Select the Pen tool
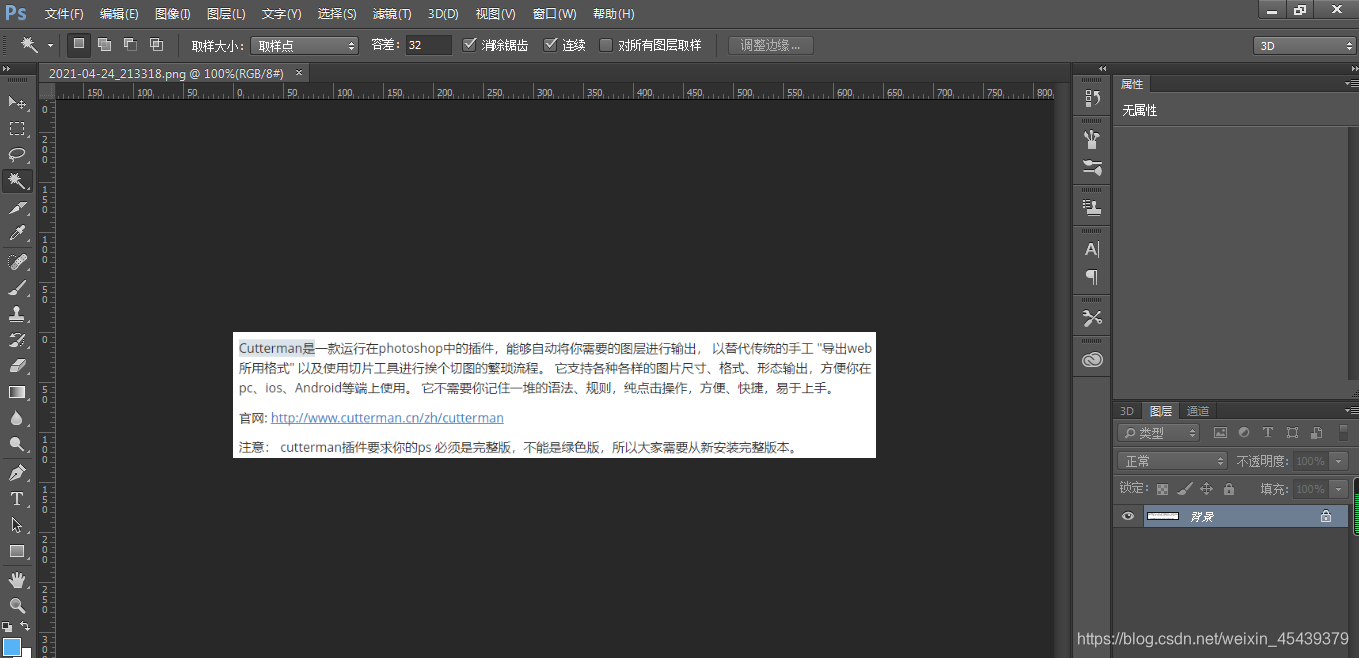1359x658 pixels. [17, 473]
